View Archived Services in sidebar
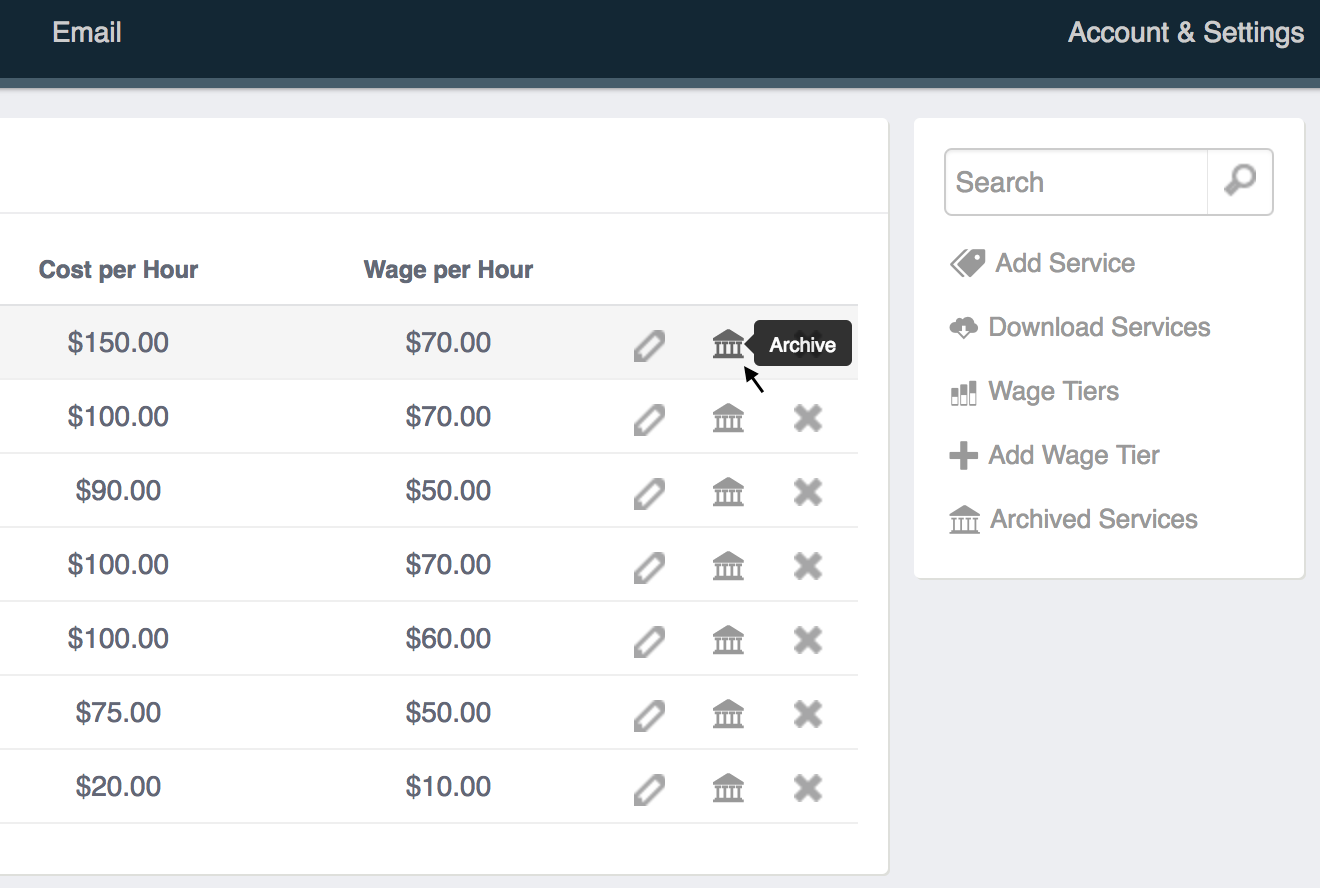 [1093, 519]
